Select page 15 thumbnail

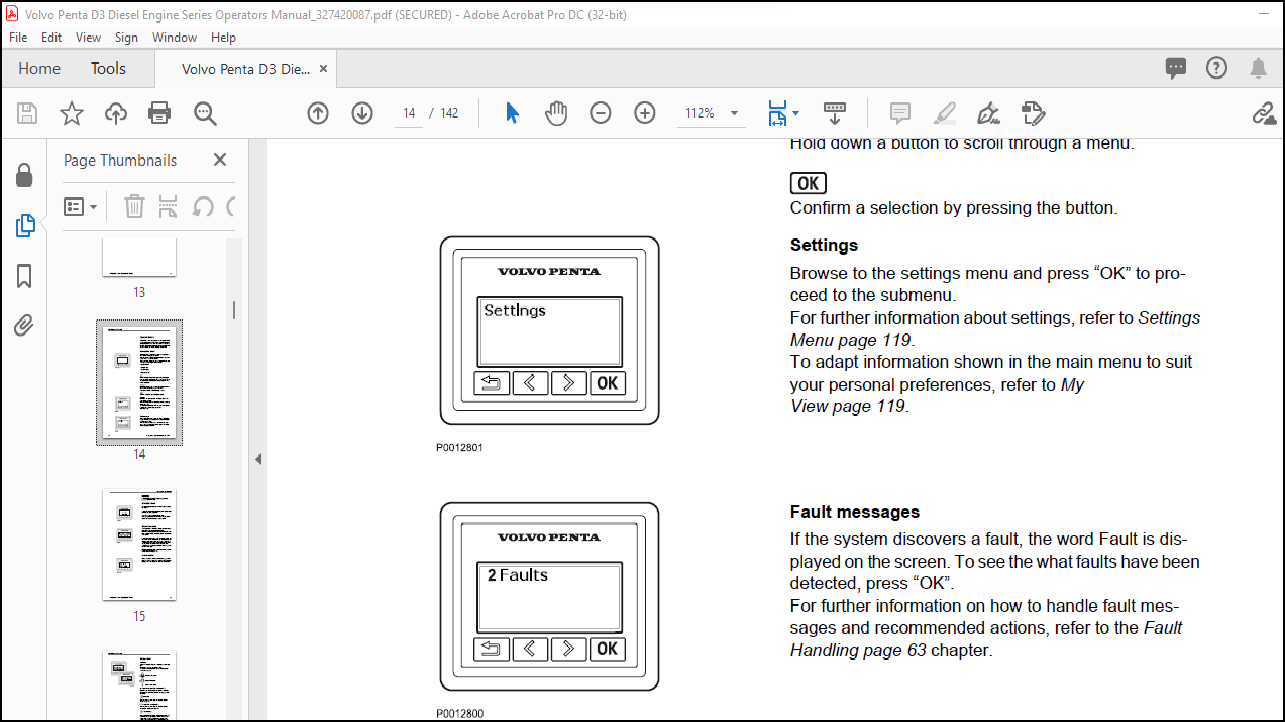click(139, 545)
